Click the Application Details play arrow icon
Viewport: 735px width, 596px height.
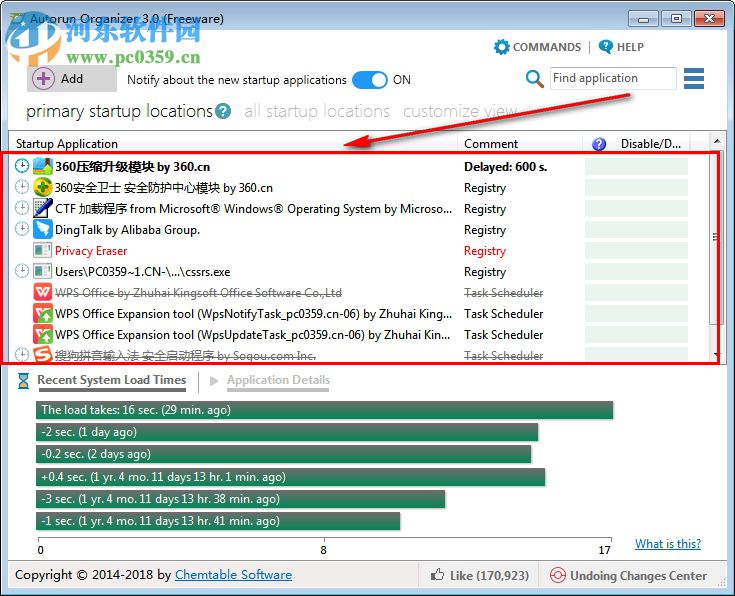(214, 380)
